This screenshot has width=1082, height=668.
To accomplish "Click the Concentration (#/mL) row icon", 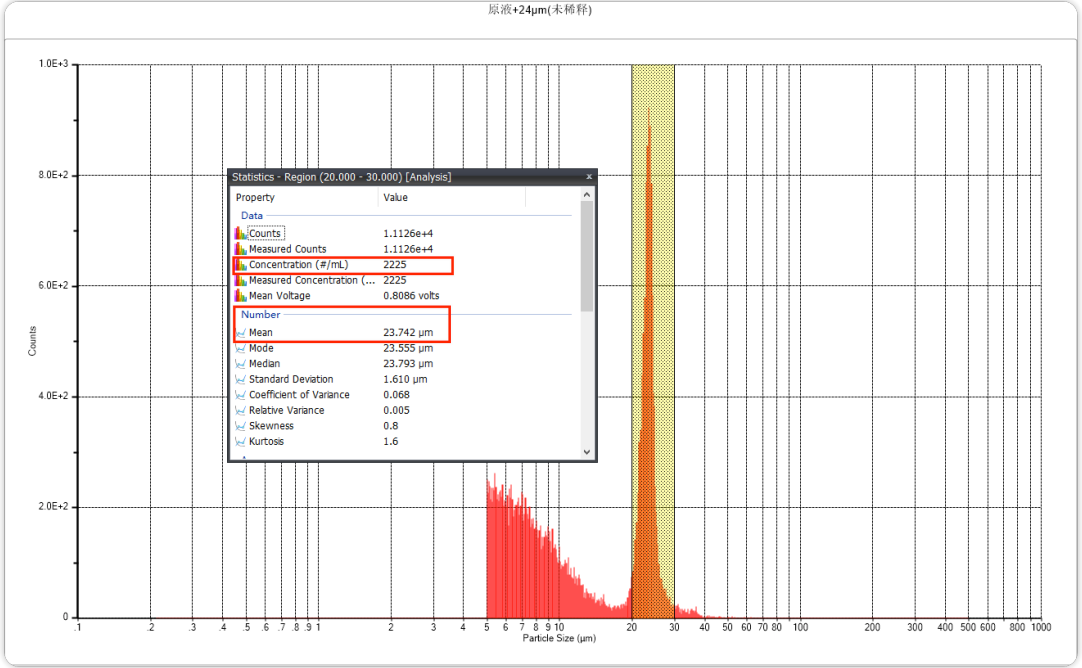I will [240, 265].
